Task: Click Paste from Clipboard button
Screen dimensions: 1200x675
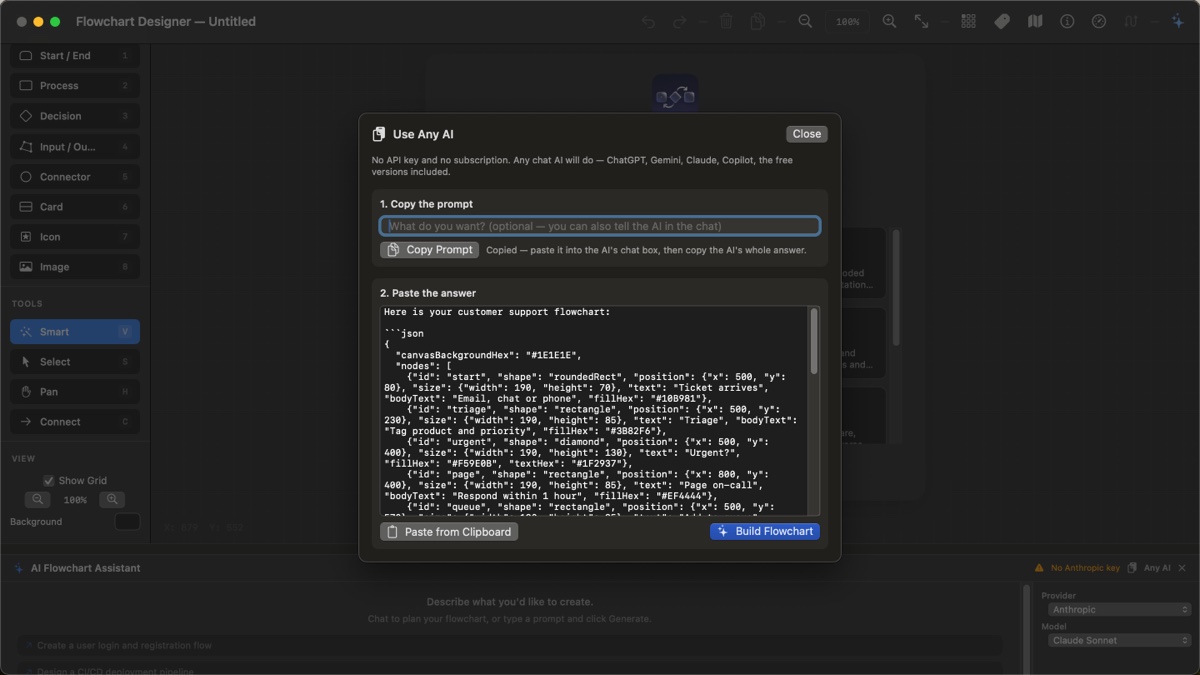Action: click(x=449, y=532)
